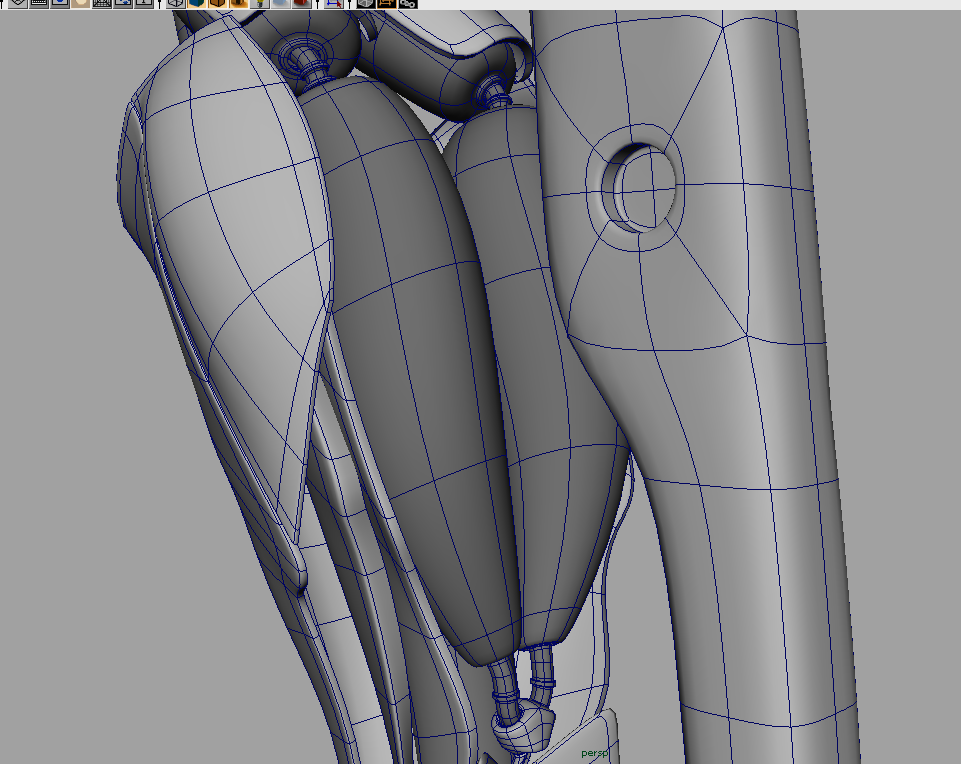Enable high quality rendering red cube icon

point(302,3)
